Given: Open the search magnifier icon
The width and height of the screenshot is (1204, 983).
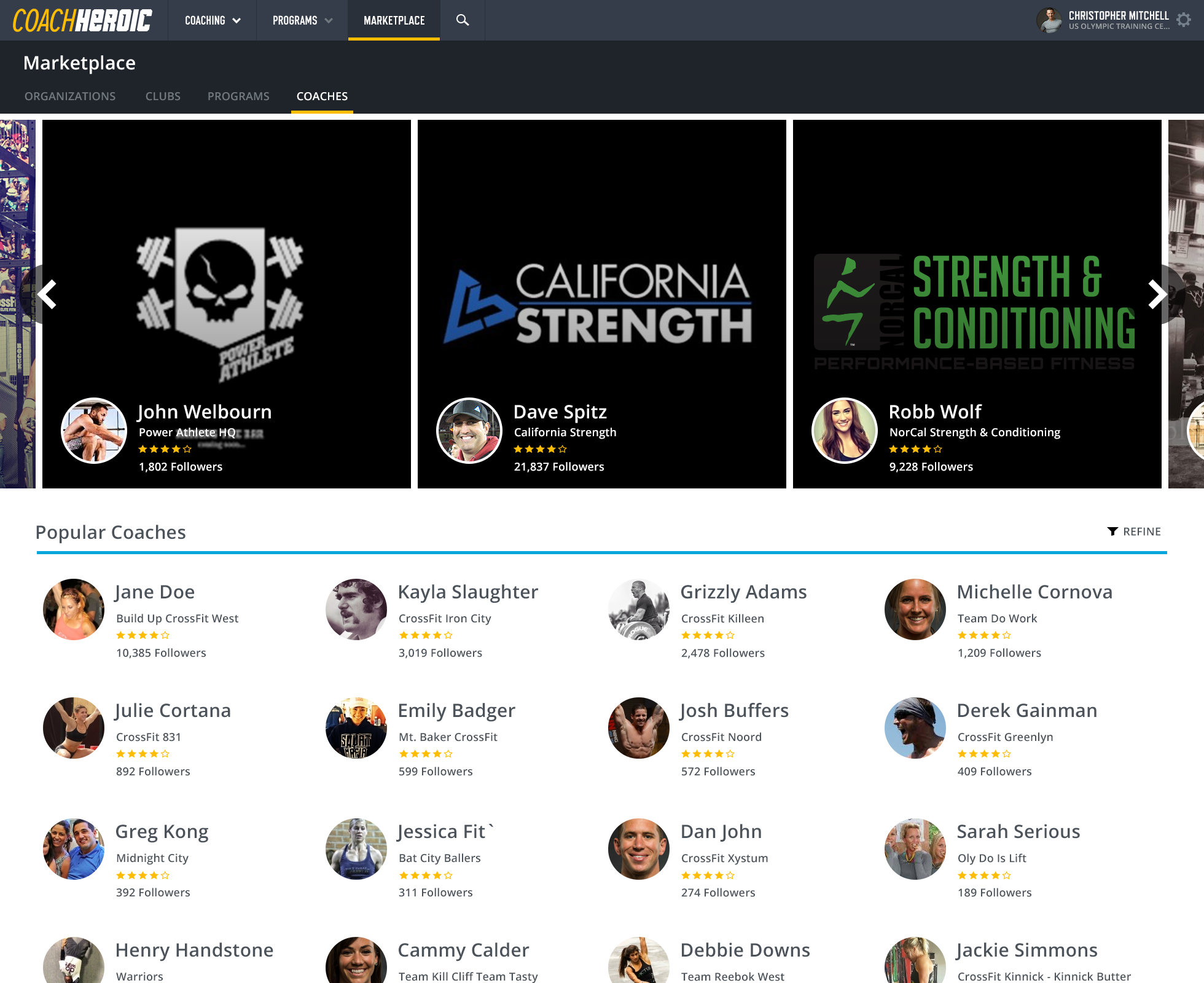Looking at the screenshot, I should (x=463, y=20).
